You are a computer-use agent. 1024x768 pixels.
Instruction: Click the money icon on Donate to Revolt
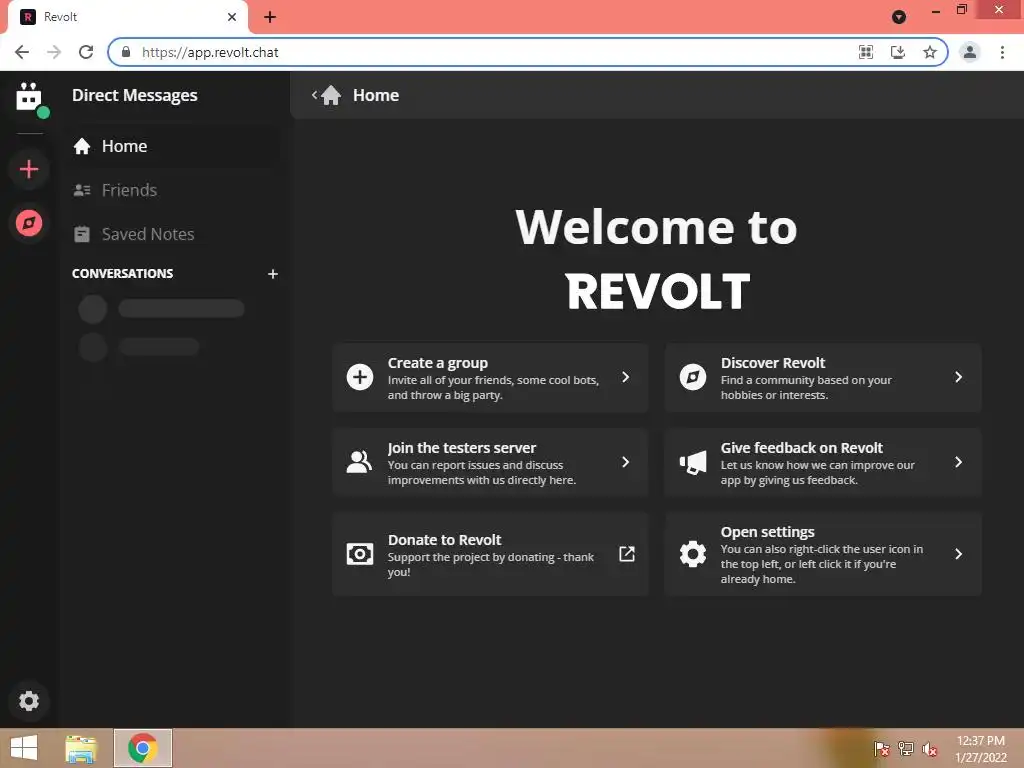tap(360, 554)
